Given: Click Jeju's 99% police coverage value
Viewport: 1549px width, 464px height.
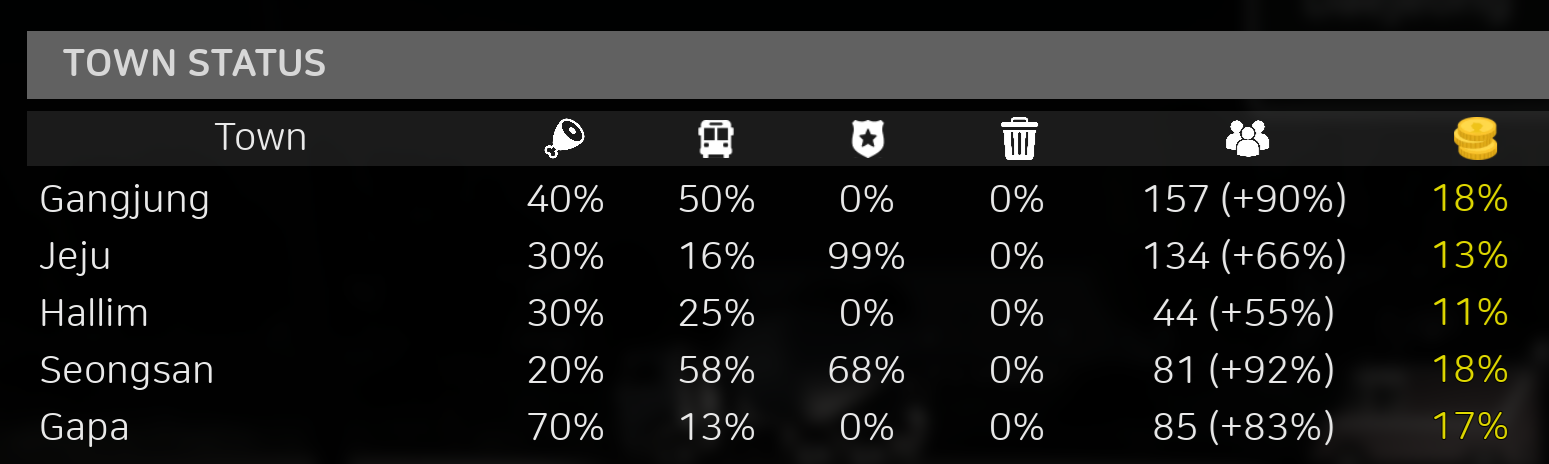Looking at the screenshot, I should (866, 257).
